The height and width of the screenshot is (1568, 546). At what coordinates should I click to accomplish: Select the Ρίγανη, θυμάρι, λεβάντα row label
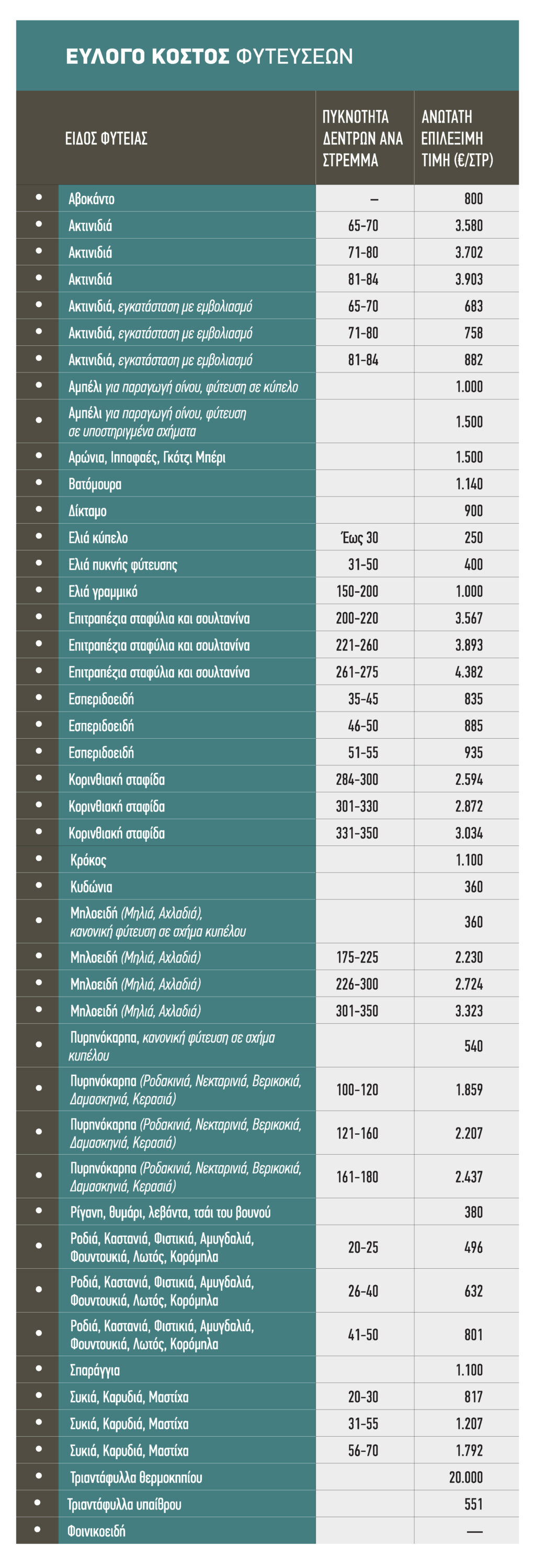pyautogui.click(x=170, y=1212)
